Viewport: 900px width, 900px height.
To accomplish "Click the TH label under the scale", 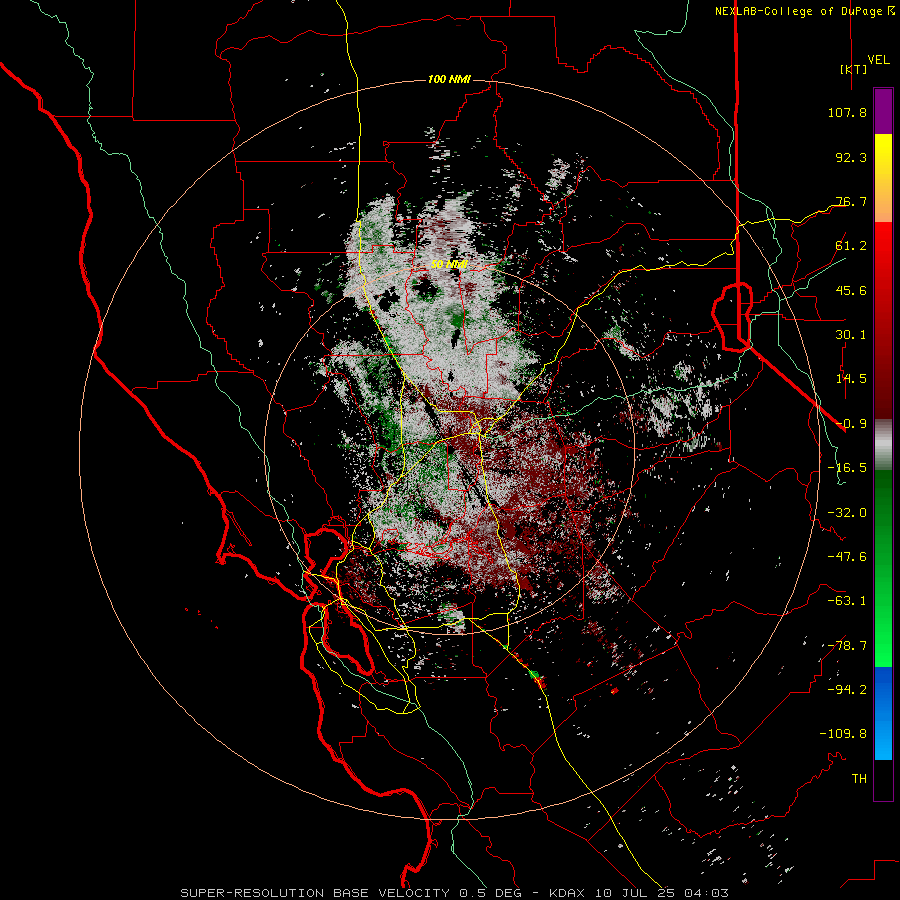I will click(859, 779).
